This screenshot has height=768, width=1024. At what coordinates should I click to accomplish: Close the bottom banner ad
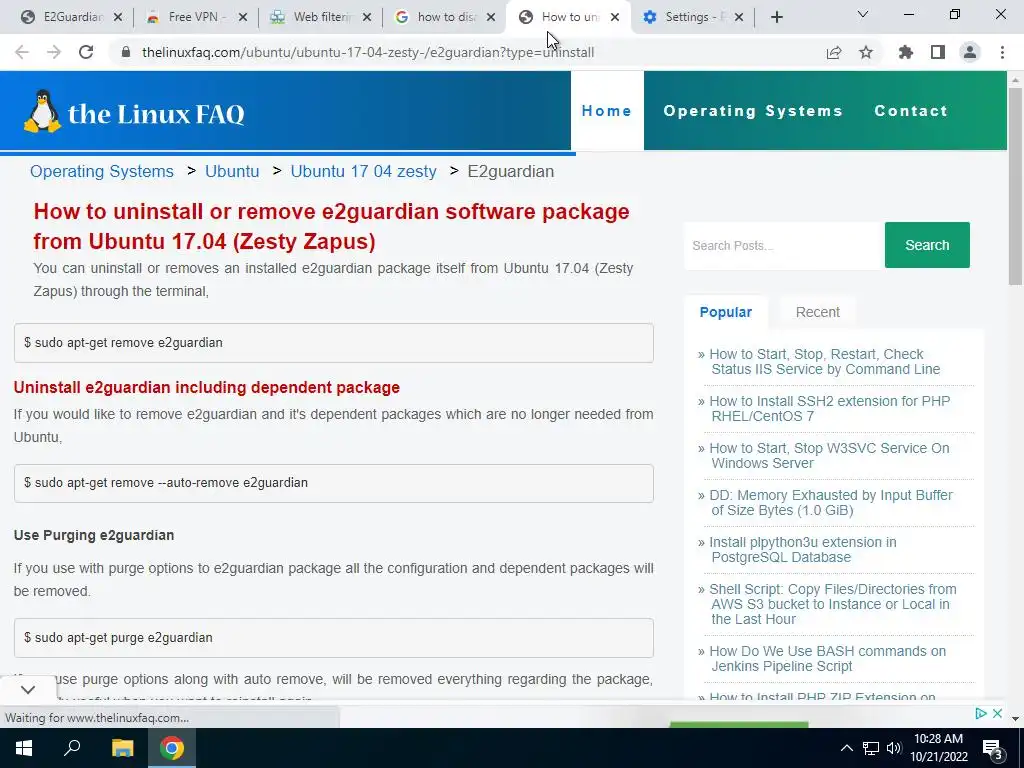pyautogui.click(x=997, y=713)
